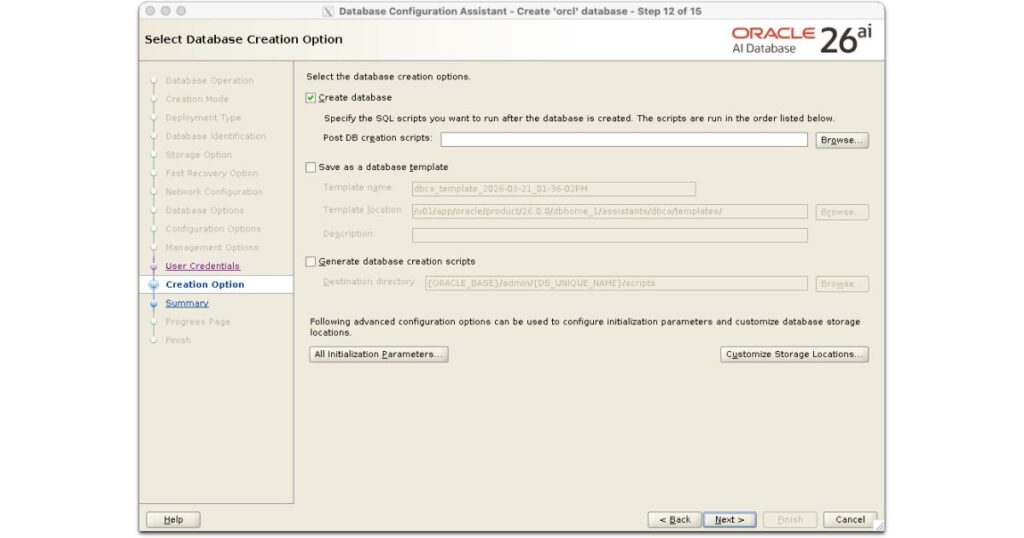The width and height of the screenshot is (1024, 538).
Task: Click 'Select Database Creation Option' heading
Action: (x=244, y=39)
